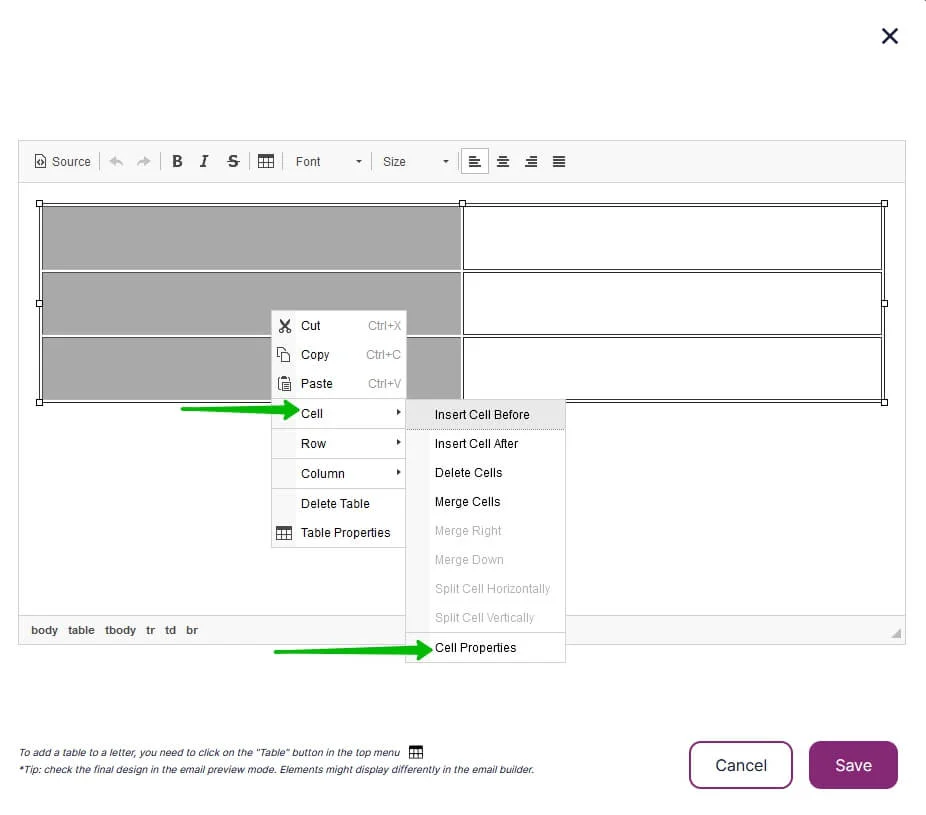Viewport: 926px width, 815px height.
Task: Click the top-right empty table cell
Action: click(672, 237)
